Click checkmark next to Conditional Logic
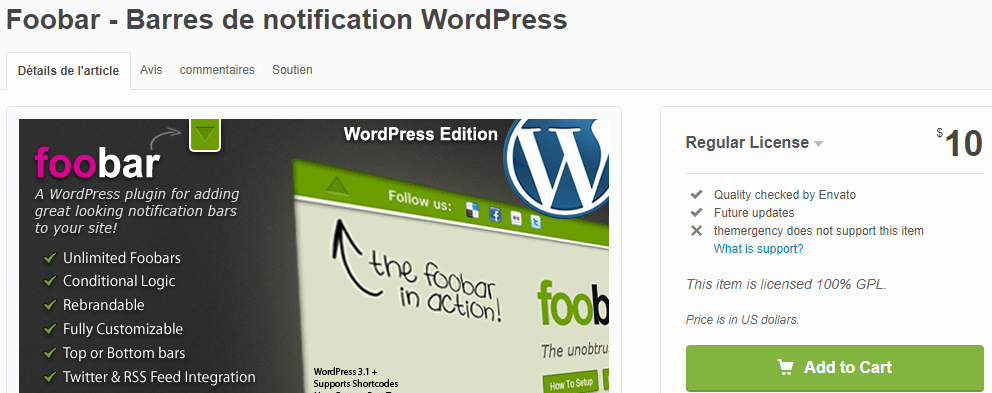 tap(49, 280)
